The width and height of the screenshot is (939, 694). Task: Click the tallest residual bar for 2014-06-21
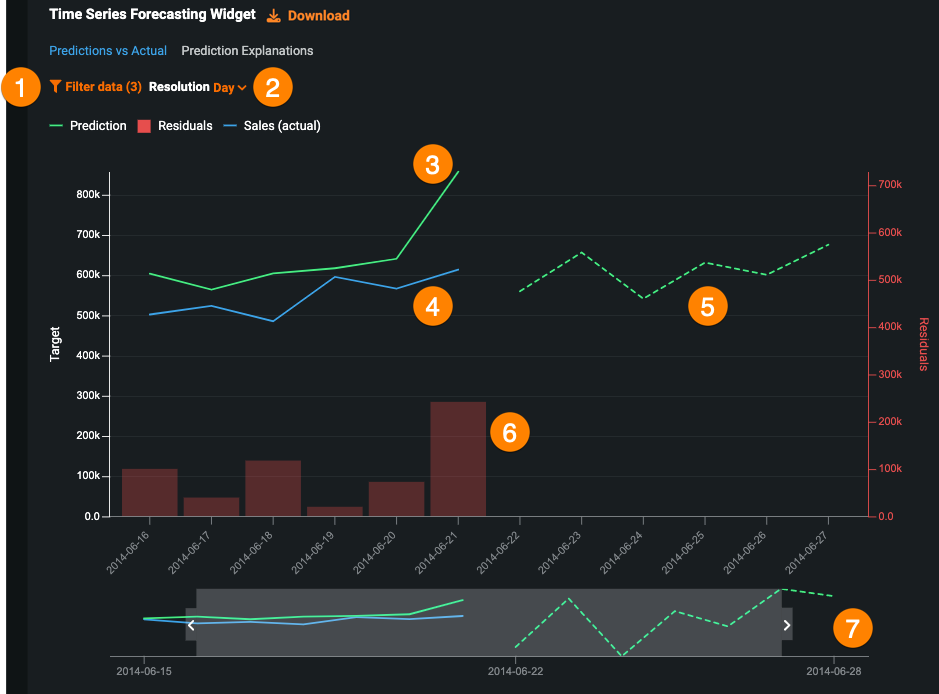458,459
